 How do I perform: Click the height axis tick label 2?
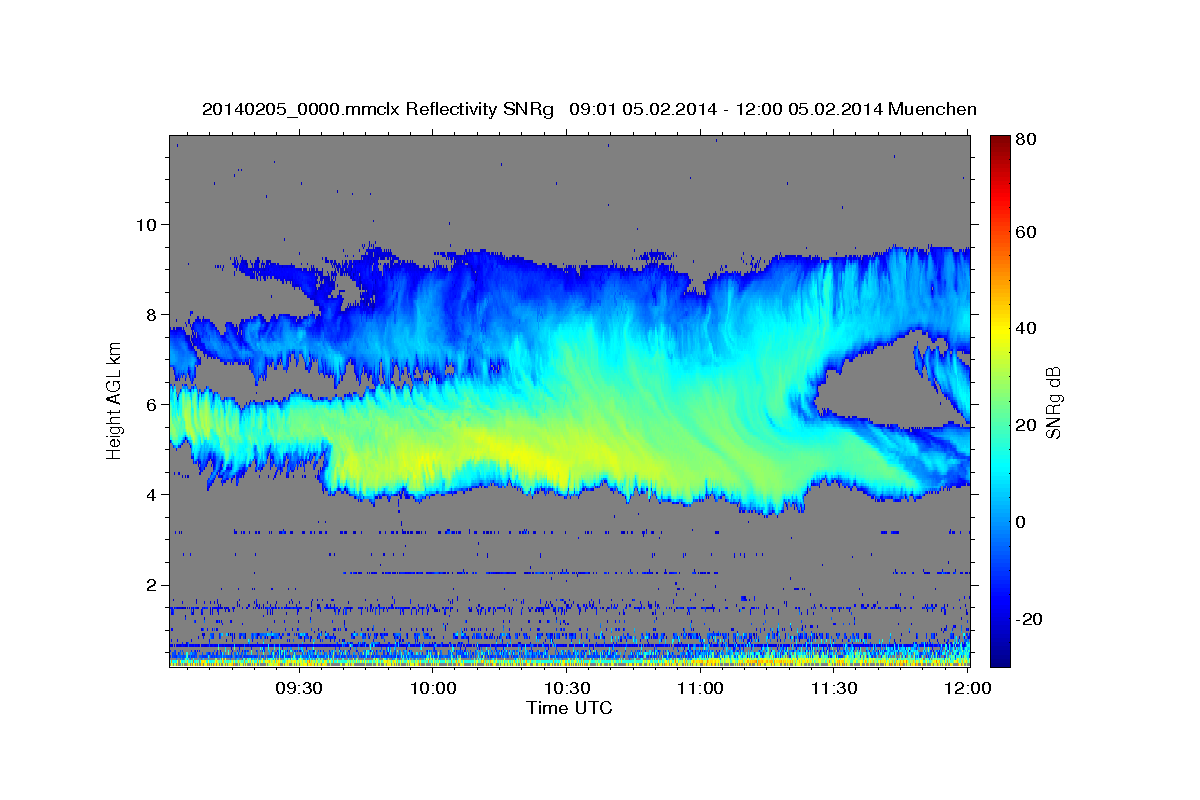[x=154, y=585]
